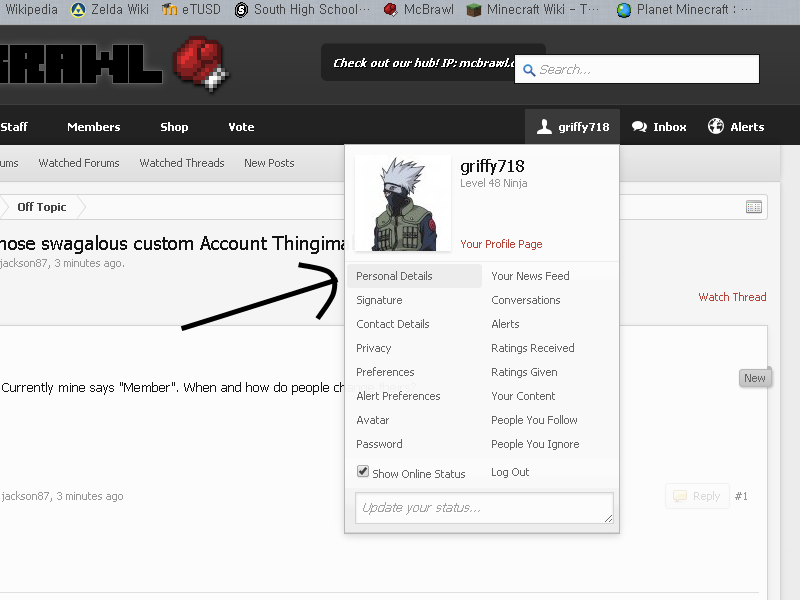Click the Watch Thread link
This screenshot has height=600, width=800.
(x=732, y=297)
